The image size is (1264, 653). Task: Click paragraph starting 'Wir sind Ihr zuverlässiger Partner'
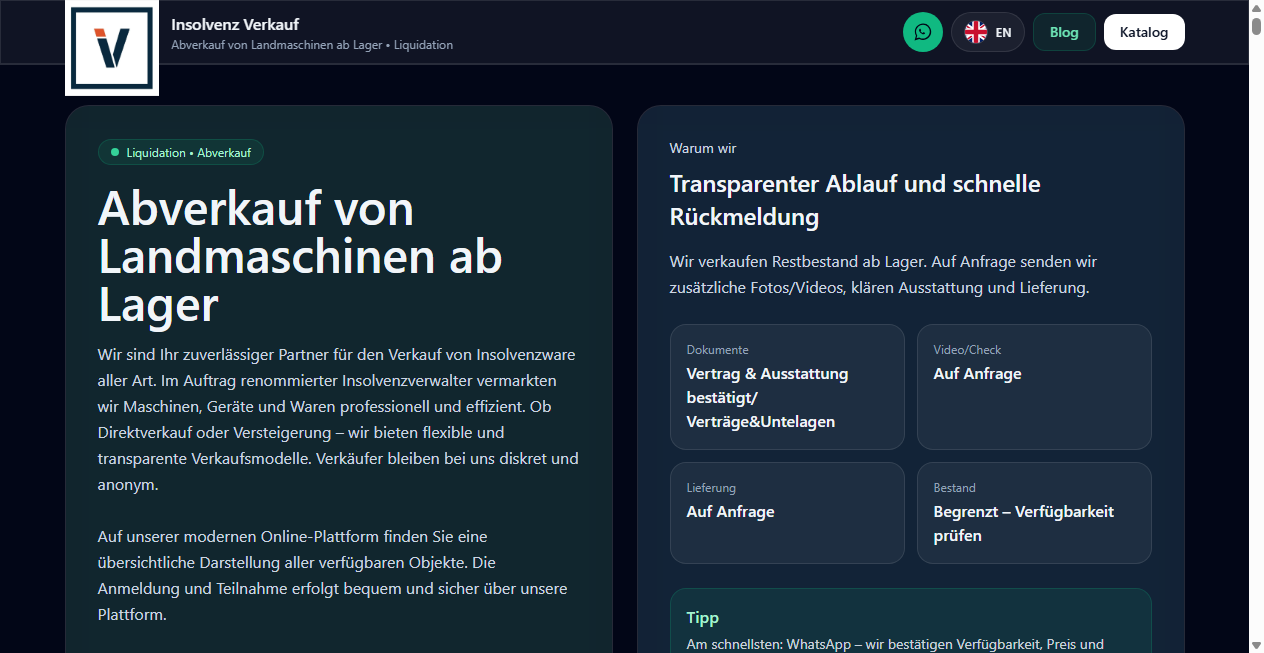coord(338,420)
